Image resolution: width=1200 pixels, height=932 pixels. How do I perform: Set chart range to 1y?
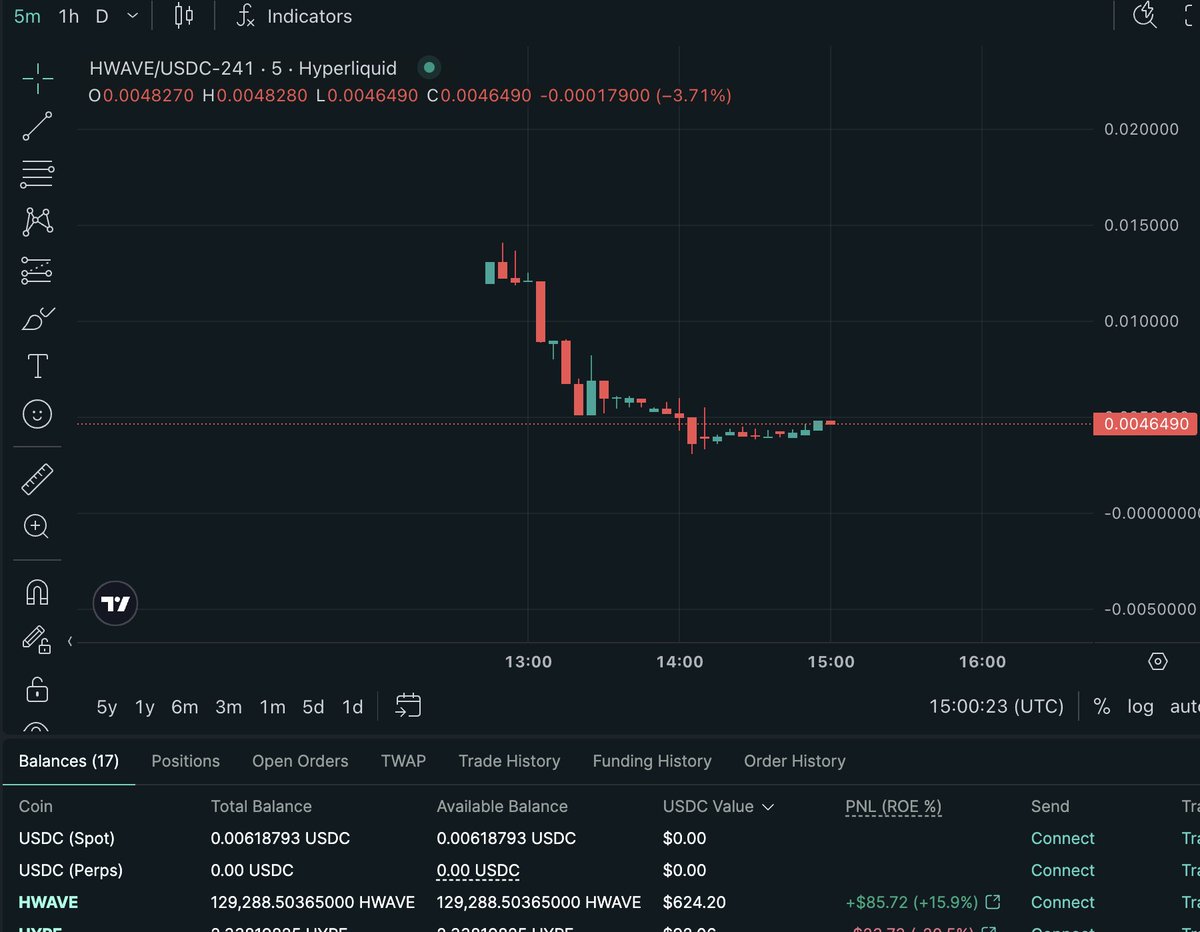point(145,707)
